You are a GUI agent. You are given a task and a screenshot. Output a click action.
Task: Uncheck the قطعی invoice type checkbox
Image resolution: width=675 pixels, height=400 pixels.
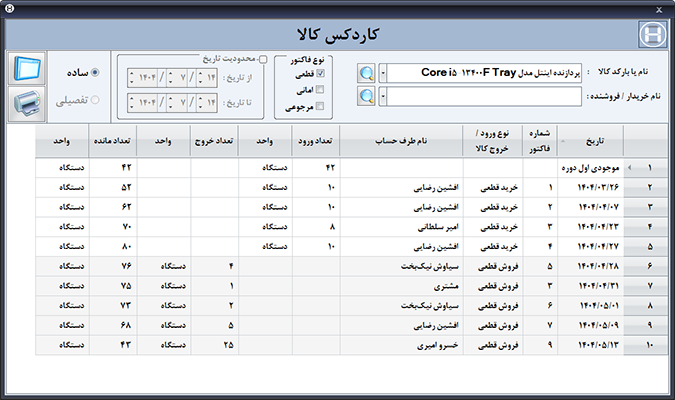320,74
